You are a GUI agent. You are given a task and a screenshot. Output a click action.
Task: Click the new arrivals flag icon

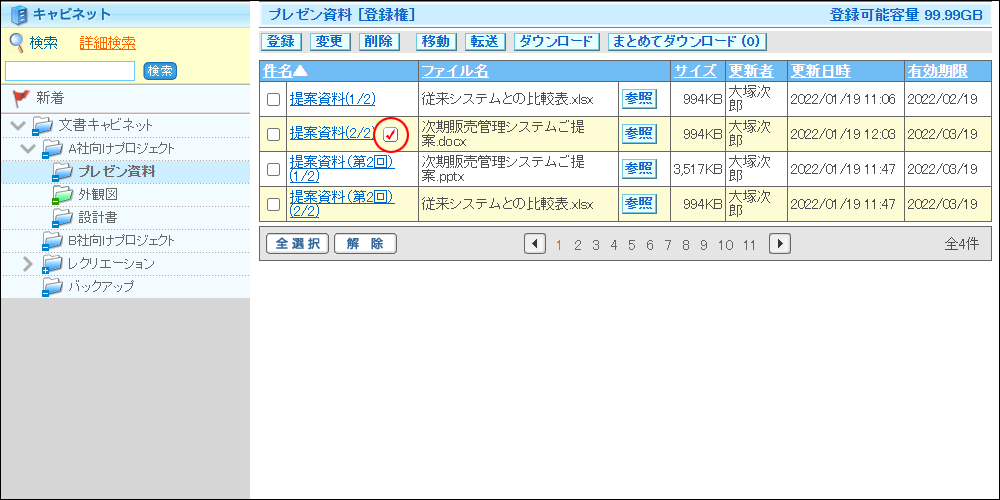pyautogui.click(x=20, y=98)
